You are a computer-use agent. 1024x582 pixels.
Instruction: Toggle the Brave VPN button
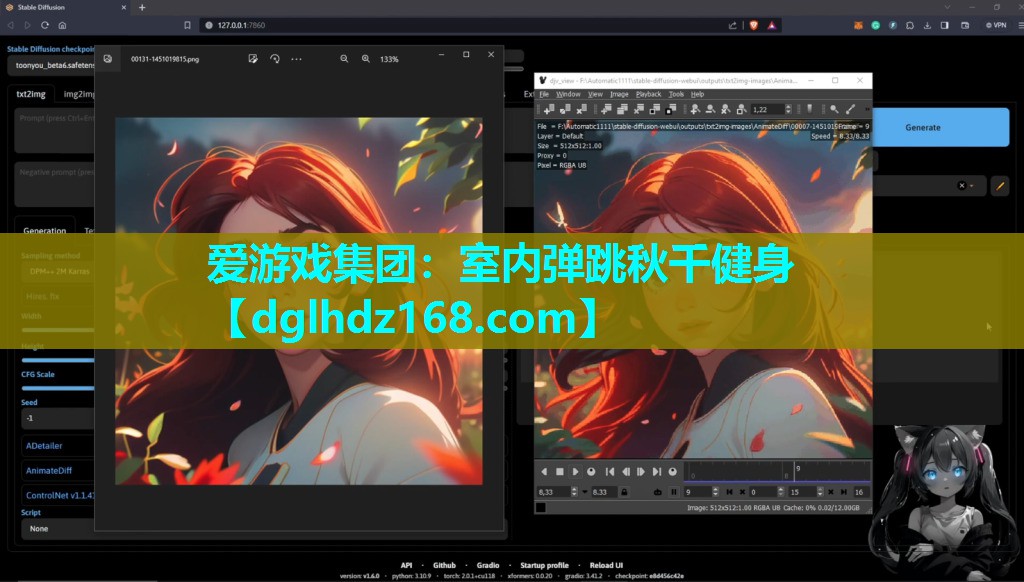(996, 25)
